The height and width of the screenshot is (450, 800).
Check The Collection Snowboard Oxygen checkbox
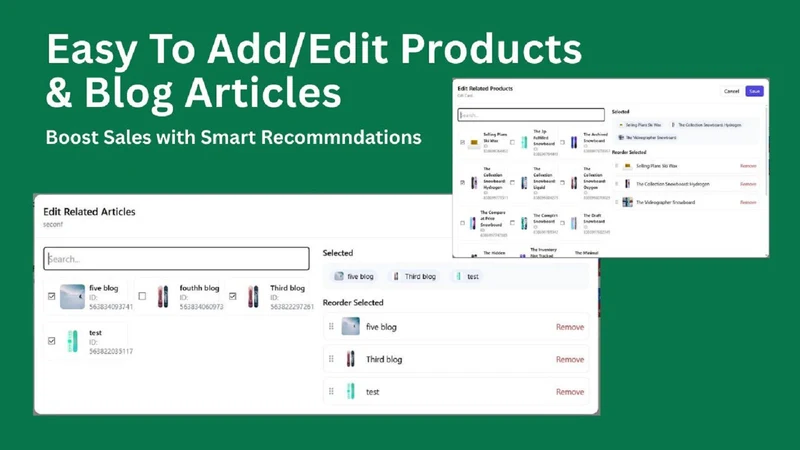pyautogui.click(x=562, y=182)
